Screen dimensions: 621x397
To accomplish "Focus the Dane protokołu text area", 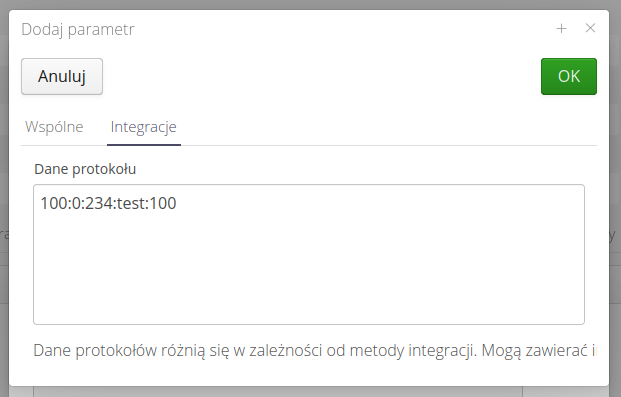I will tap(309, 254).
